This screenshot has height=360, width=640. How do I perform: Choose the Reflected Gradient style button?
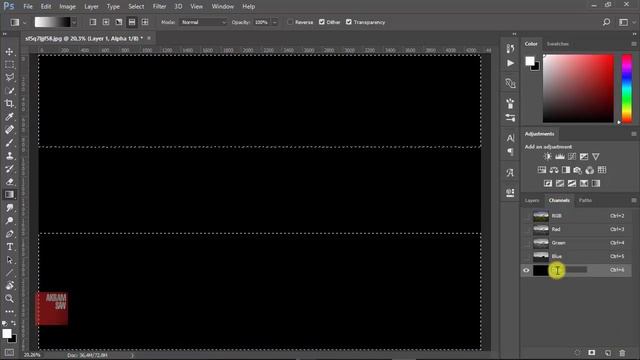pos(132,22)
